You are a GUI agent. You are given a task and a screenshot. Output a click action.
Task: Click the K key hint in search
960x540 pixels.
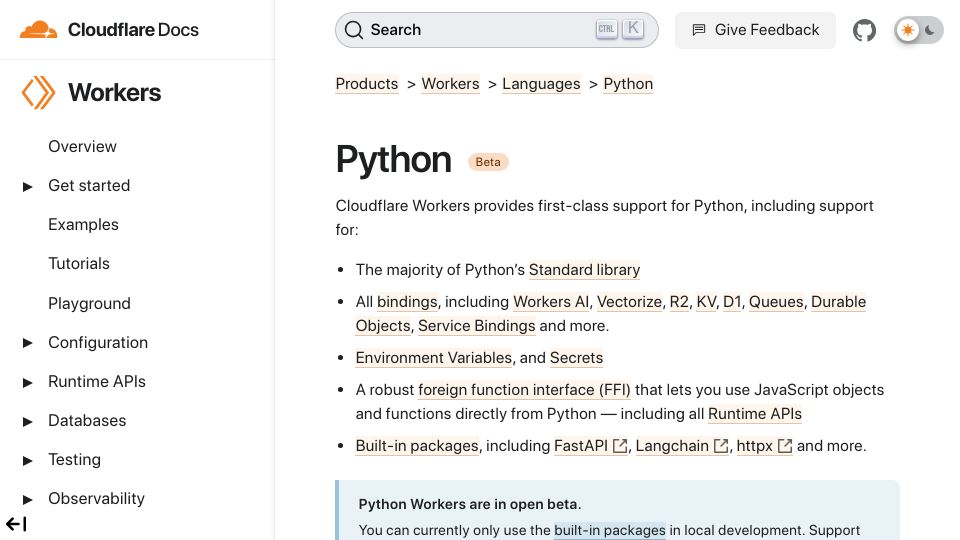(633, 28)
